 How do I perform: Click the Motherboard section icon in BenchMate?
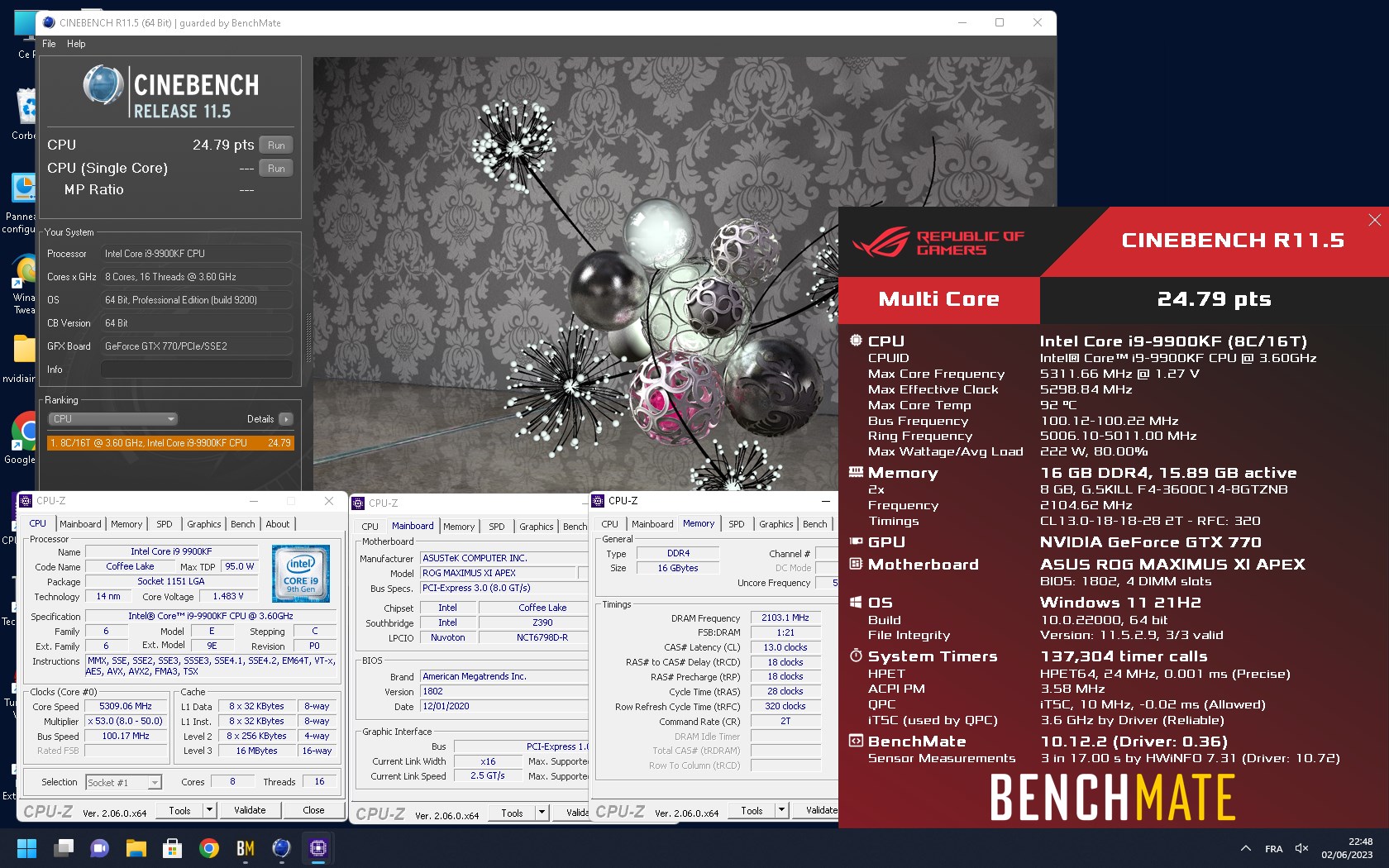pos(856,564)
